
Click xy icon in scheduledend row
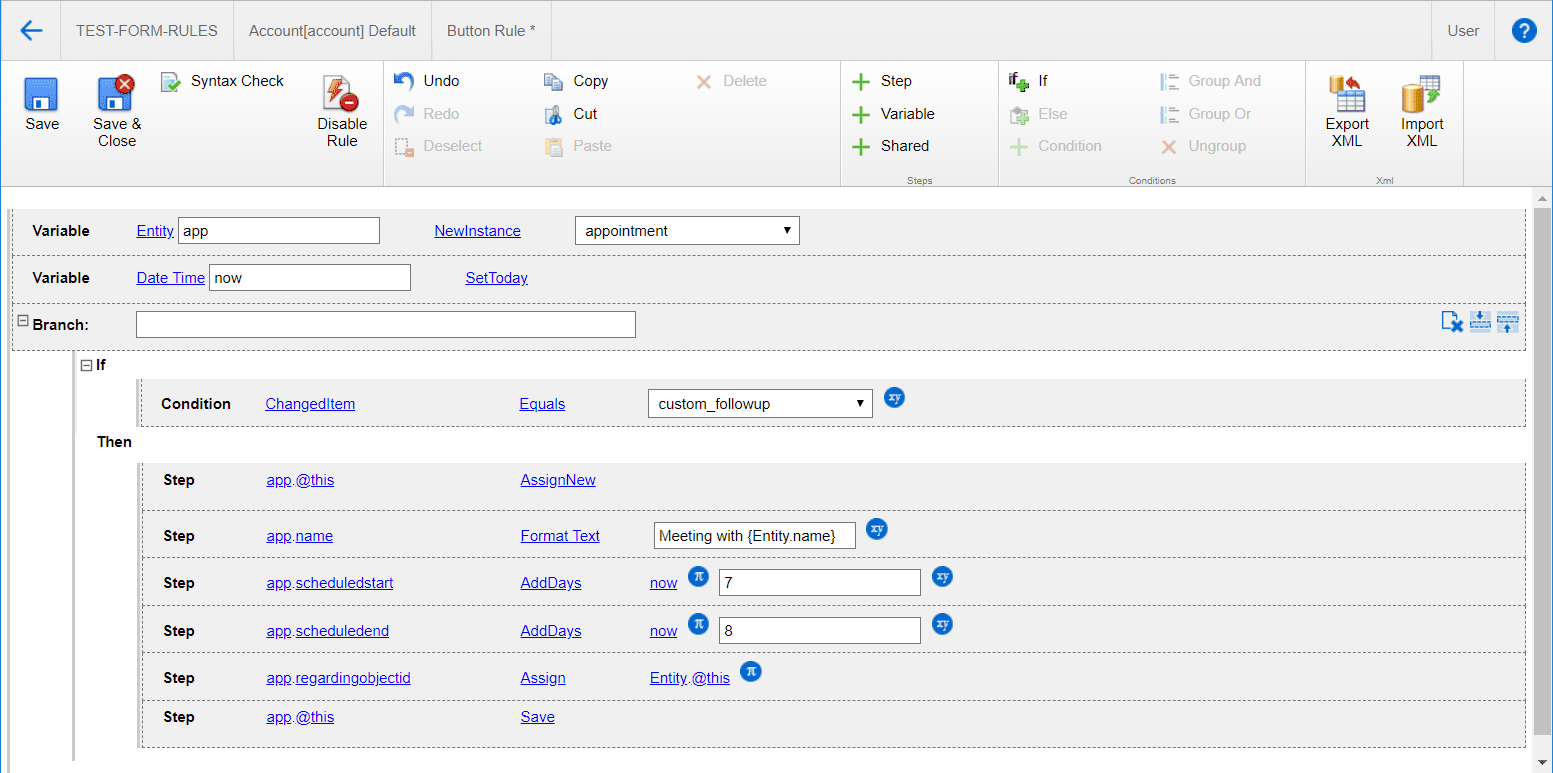click(942, 624)
